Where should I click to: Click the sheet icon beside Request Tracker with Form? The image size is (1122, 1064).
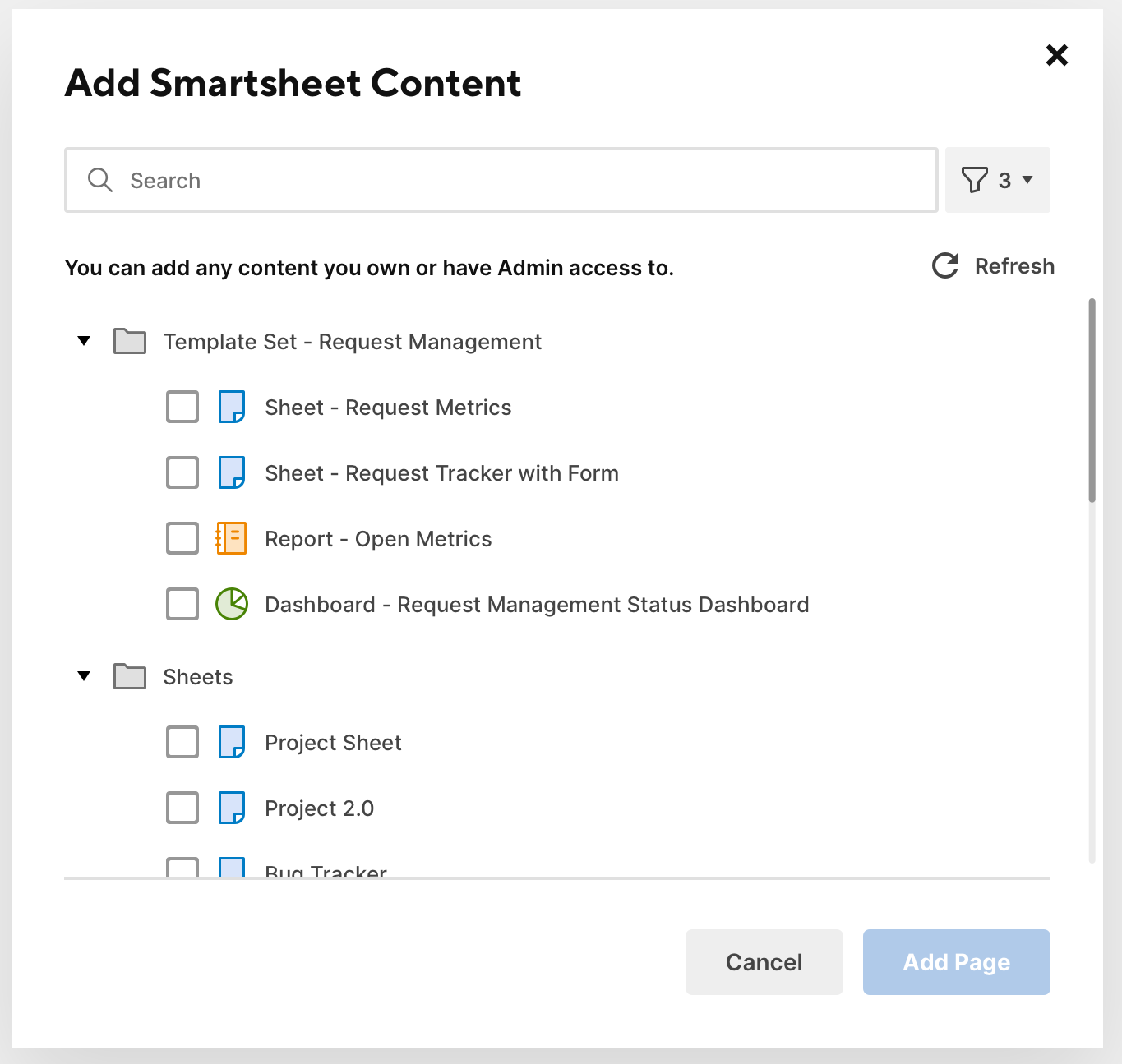[232, 472]
